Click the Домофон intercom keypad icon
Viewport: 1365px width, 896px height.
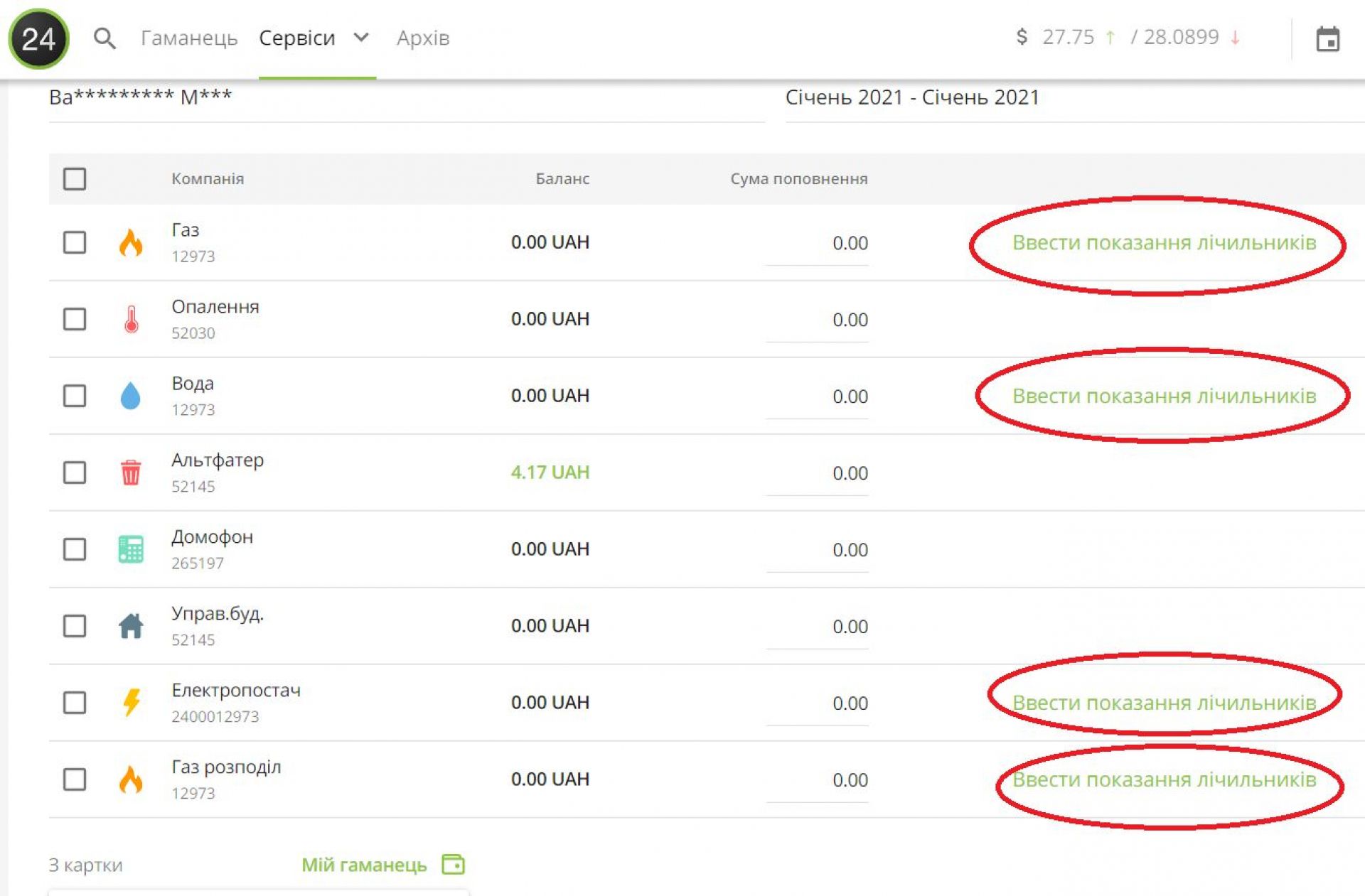(x=131, y=549)
